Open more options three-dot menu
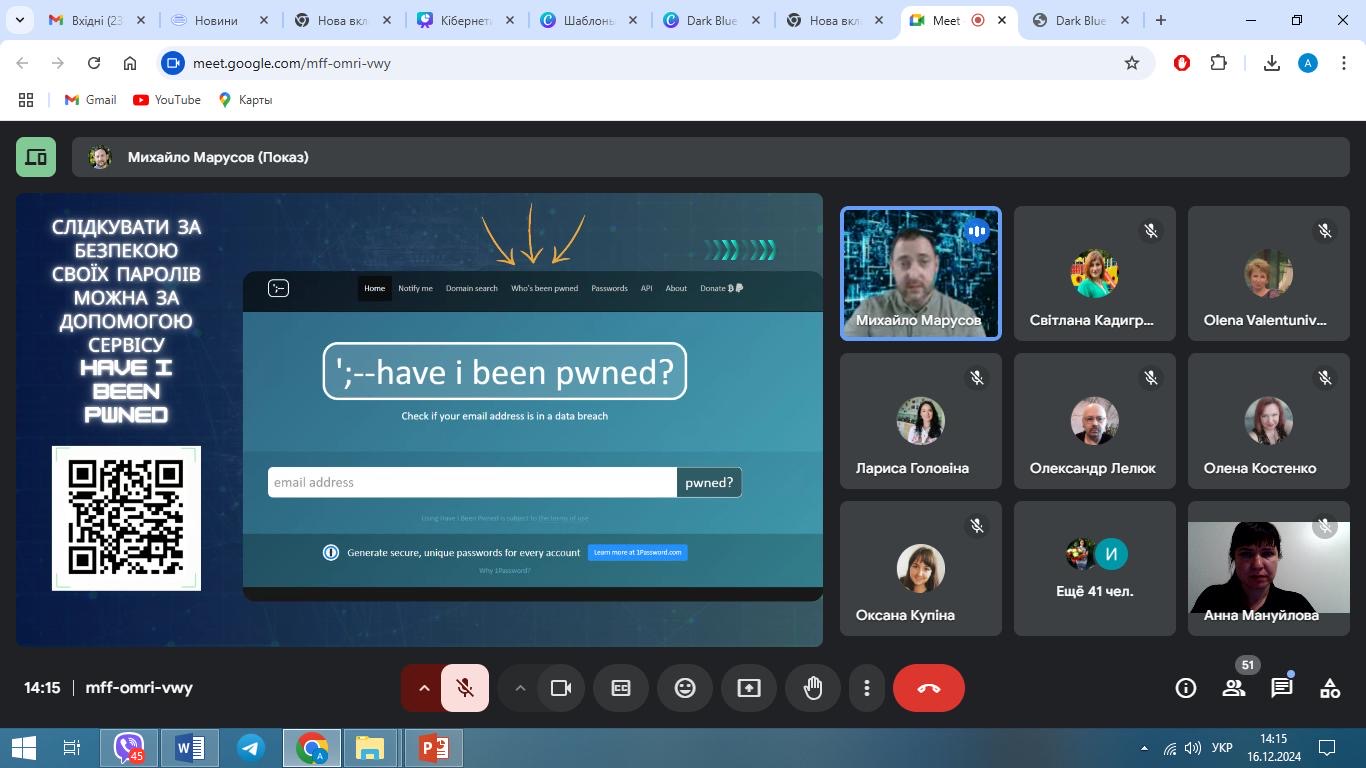This screenshot has height=768, width=1366. point(867,688)
